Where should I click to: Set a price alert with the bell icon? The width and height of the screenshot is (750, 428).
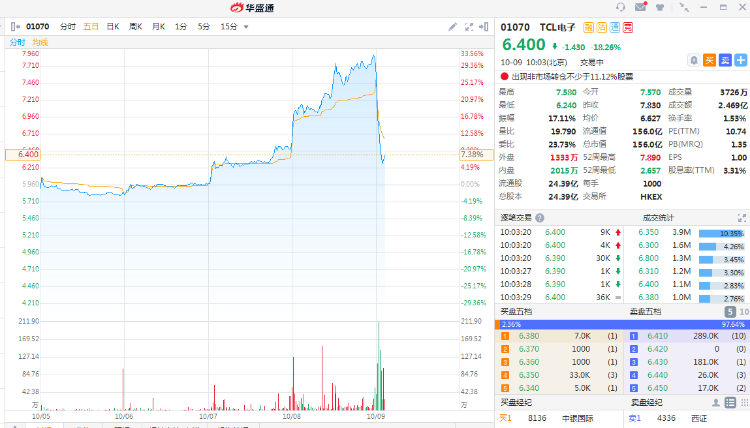(x=694, y=60)
